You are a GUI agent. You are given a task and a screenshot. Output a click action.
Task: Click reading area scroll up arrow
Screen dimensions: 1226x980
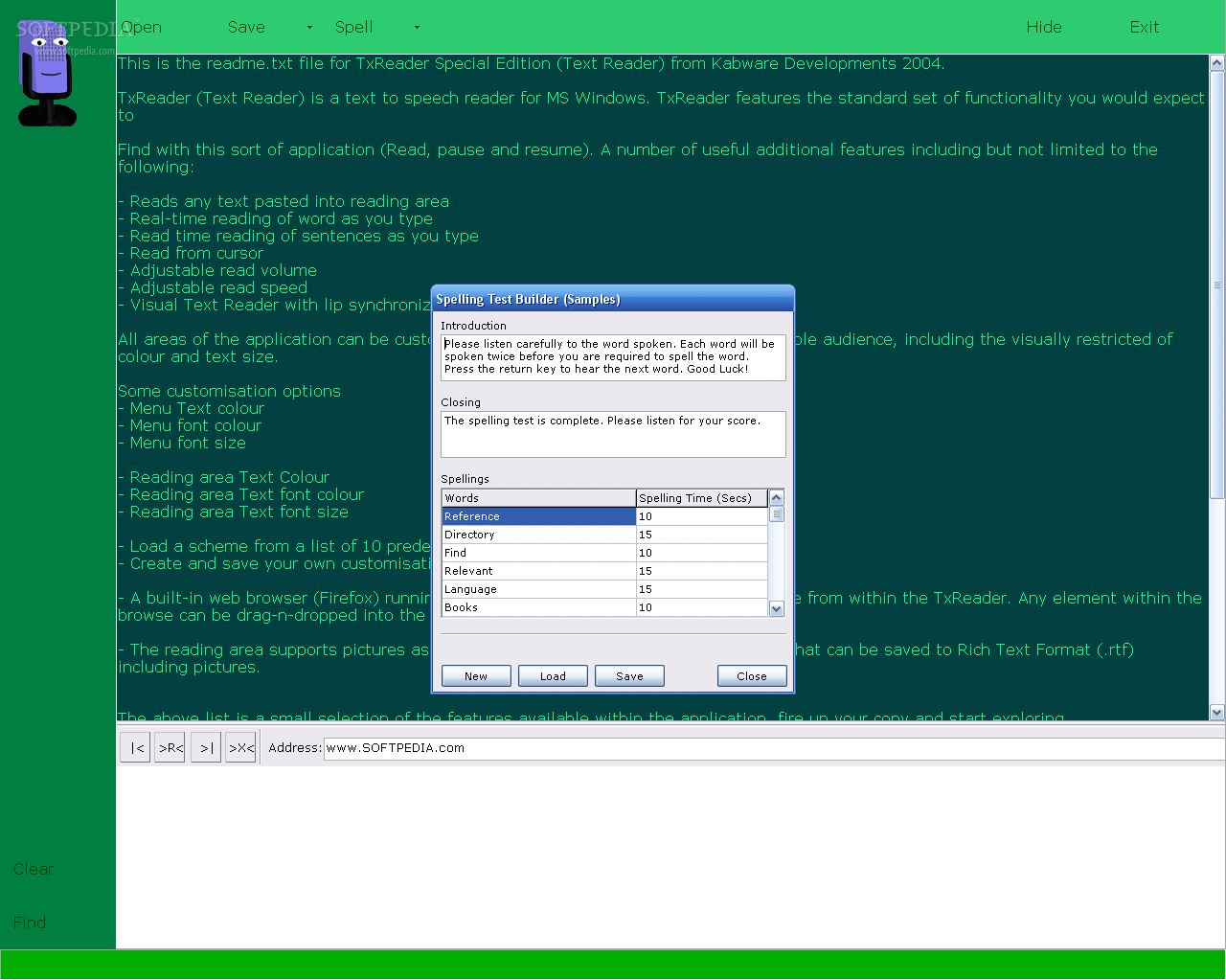pyautogui.click(x=1217, y=63)
